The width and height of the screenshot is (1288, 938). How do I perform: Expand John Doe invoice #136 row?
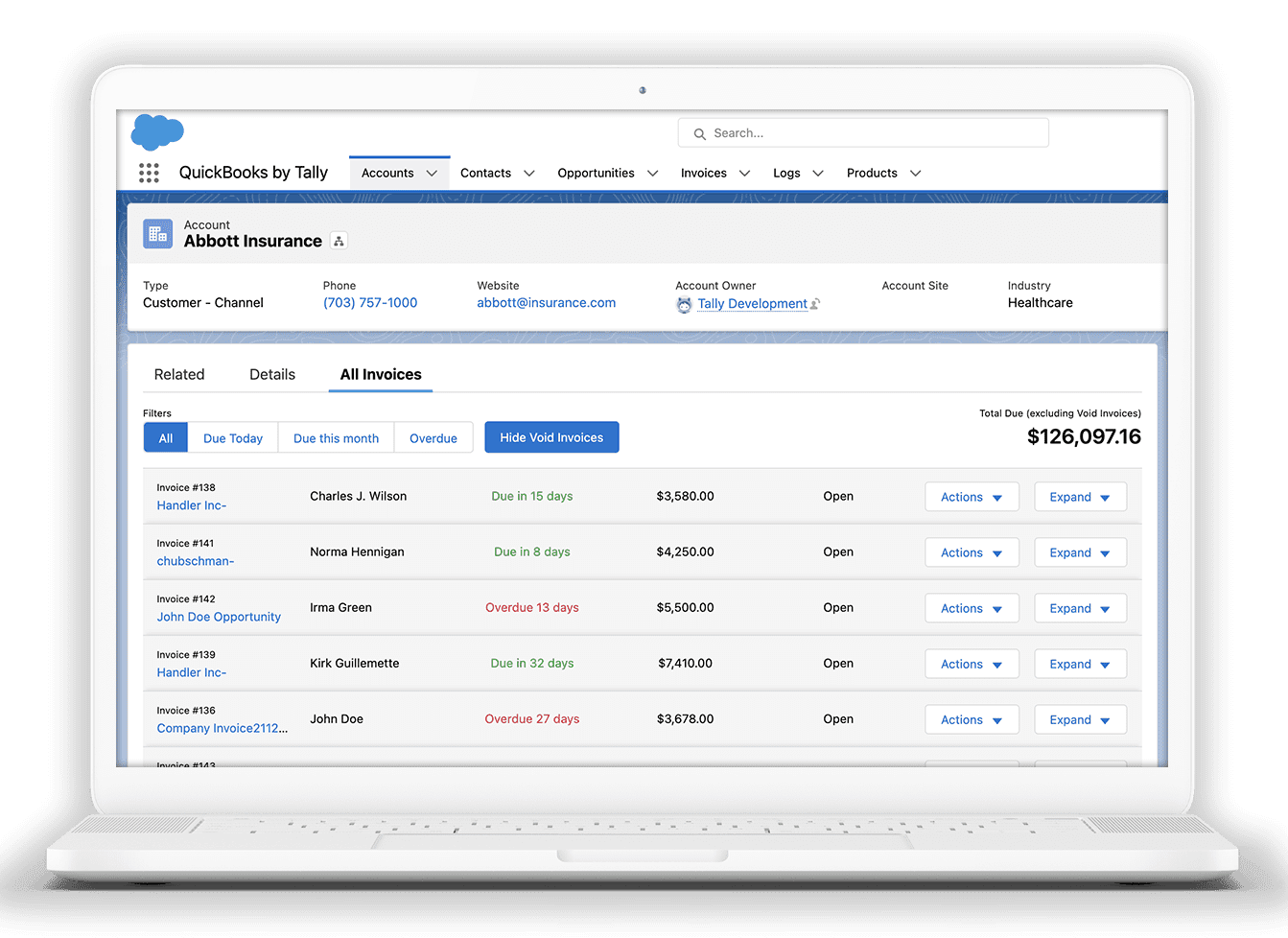point(1080,719)
